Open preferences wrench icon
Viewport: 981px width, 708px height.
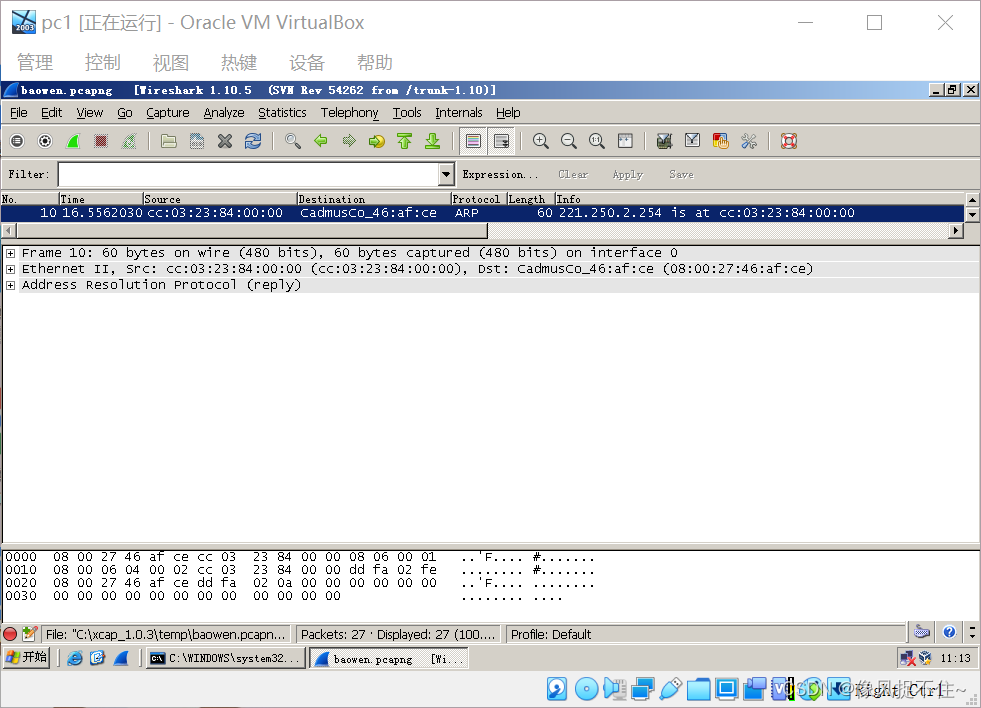point(748,141)
